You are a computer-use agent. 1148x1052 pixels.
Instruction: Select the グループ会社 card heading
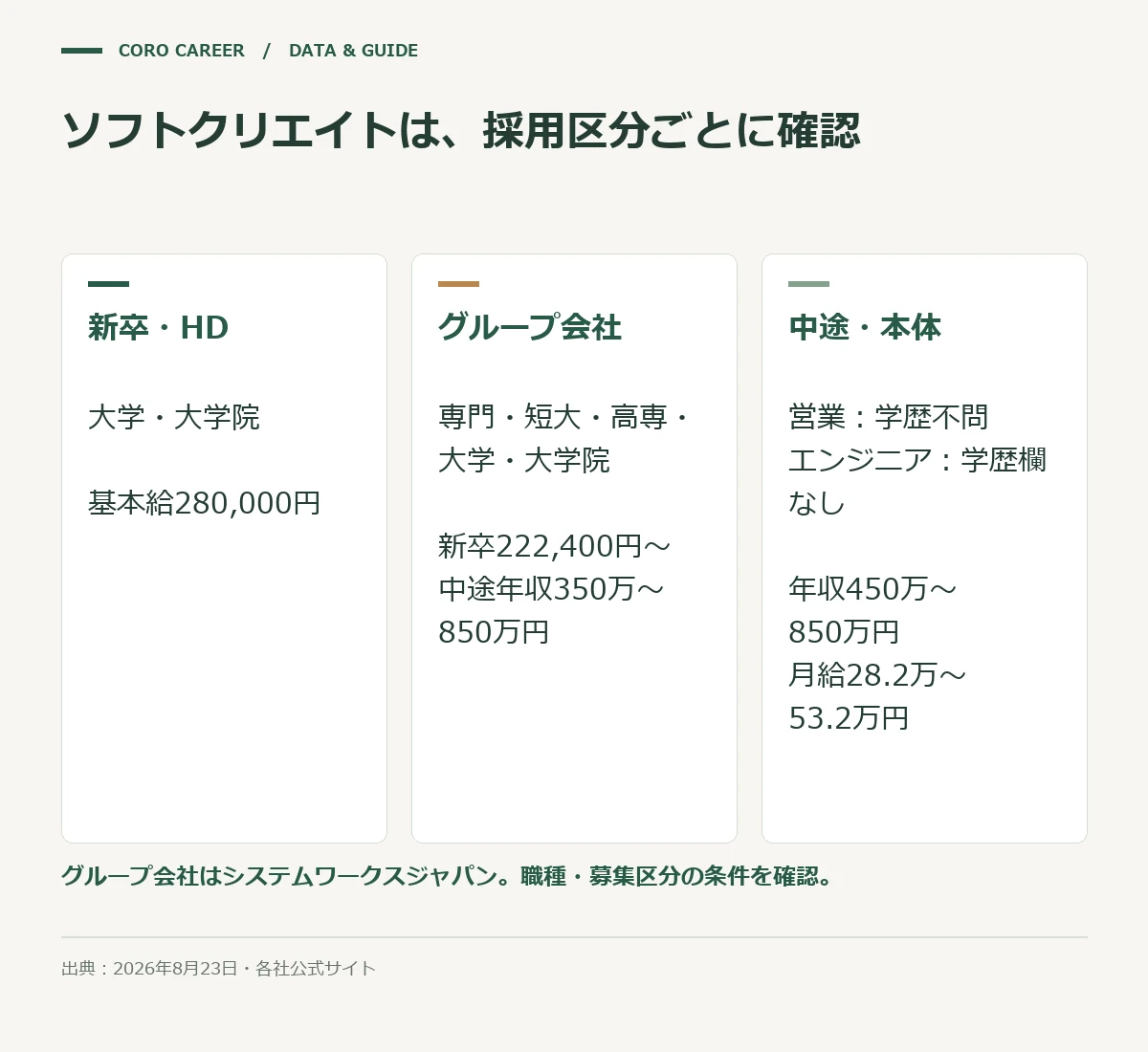530,328
